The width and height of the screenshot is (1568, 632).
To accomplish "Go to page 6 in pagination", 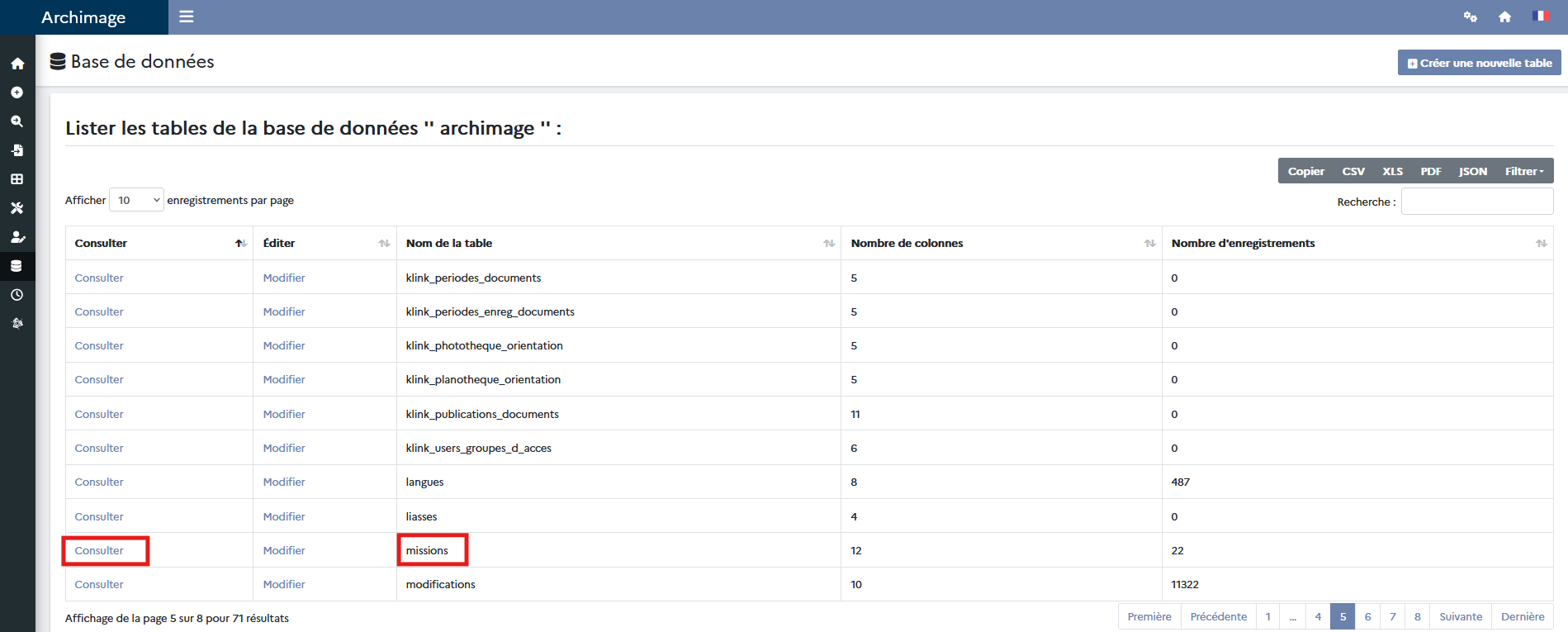I will point(1367,616).
